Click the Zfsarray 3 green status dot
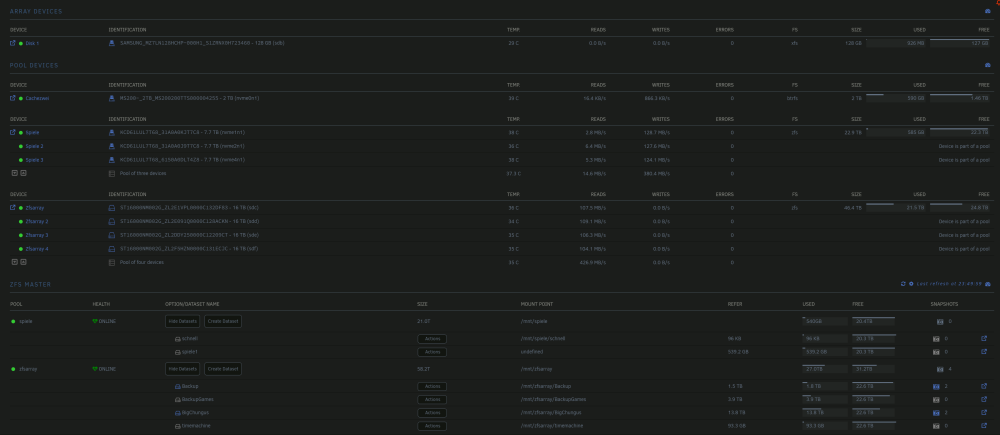1000x435 pixels. point(21,235)
